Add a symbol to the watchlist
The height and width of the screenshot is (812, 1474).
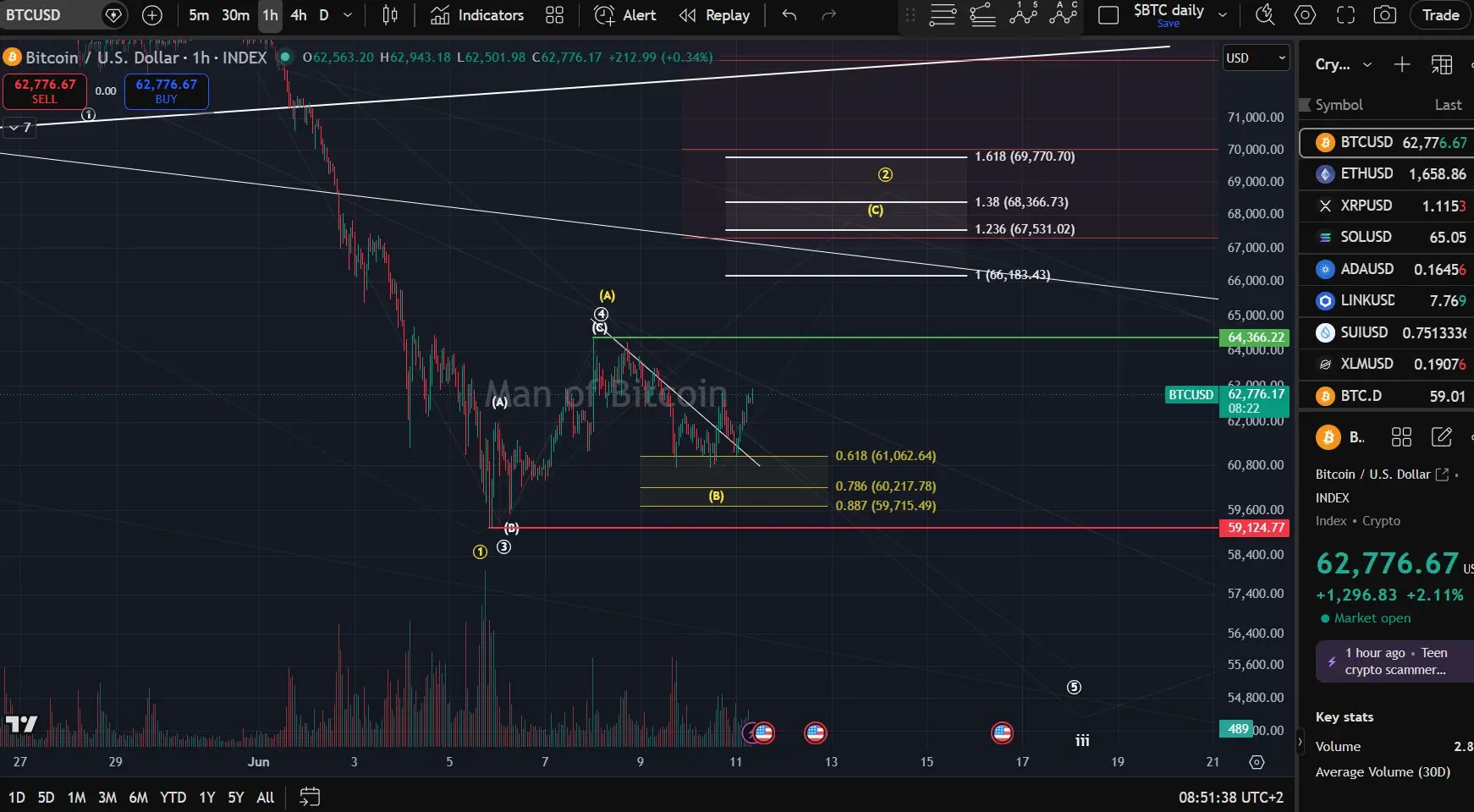(1402, 64)
